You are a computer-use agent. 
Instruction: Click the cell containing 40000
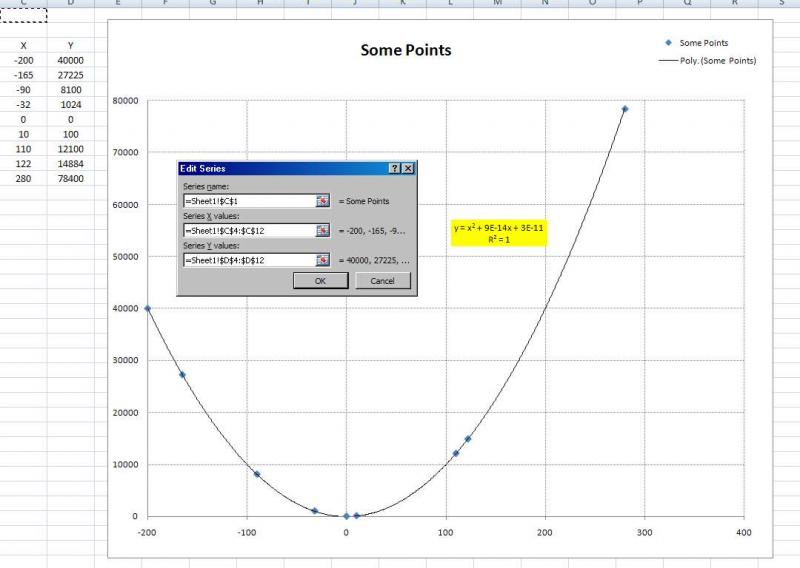coord(70,60)
